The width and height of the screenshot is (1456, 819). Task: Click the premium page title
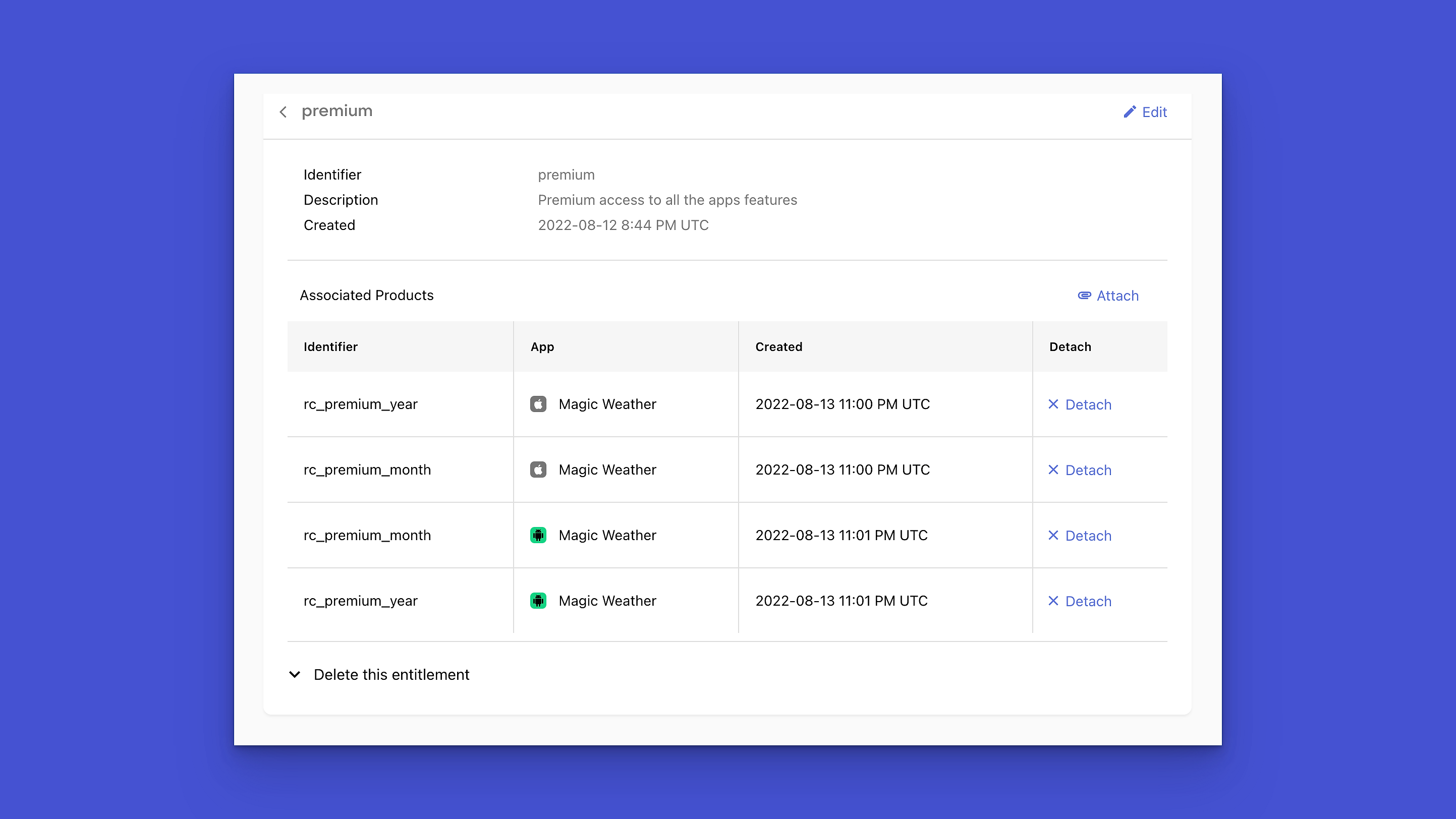337,111
